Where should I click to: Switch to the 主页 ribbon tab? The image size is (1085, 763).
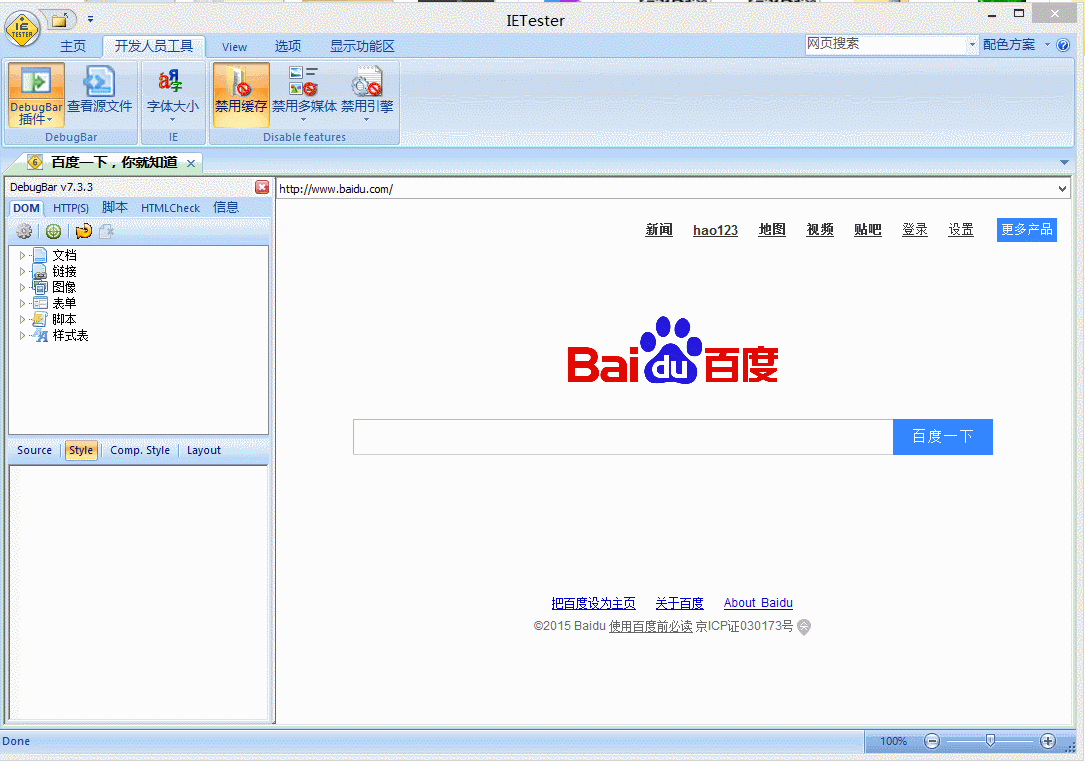[x=73, y=46]
